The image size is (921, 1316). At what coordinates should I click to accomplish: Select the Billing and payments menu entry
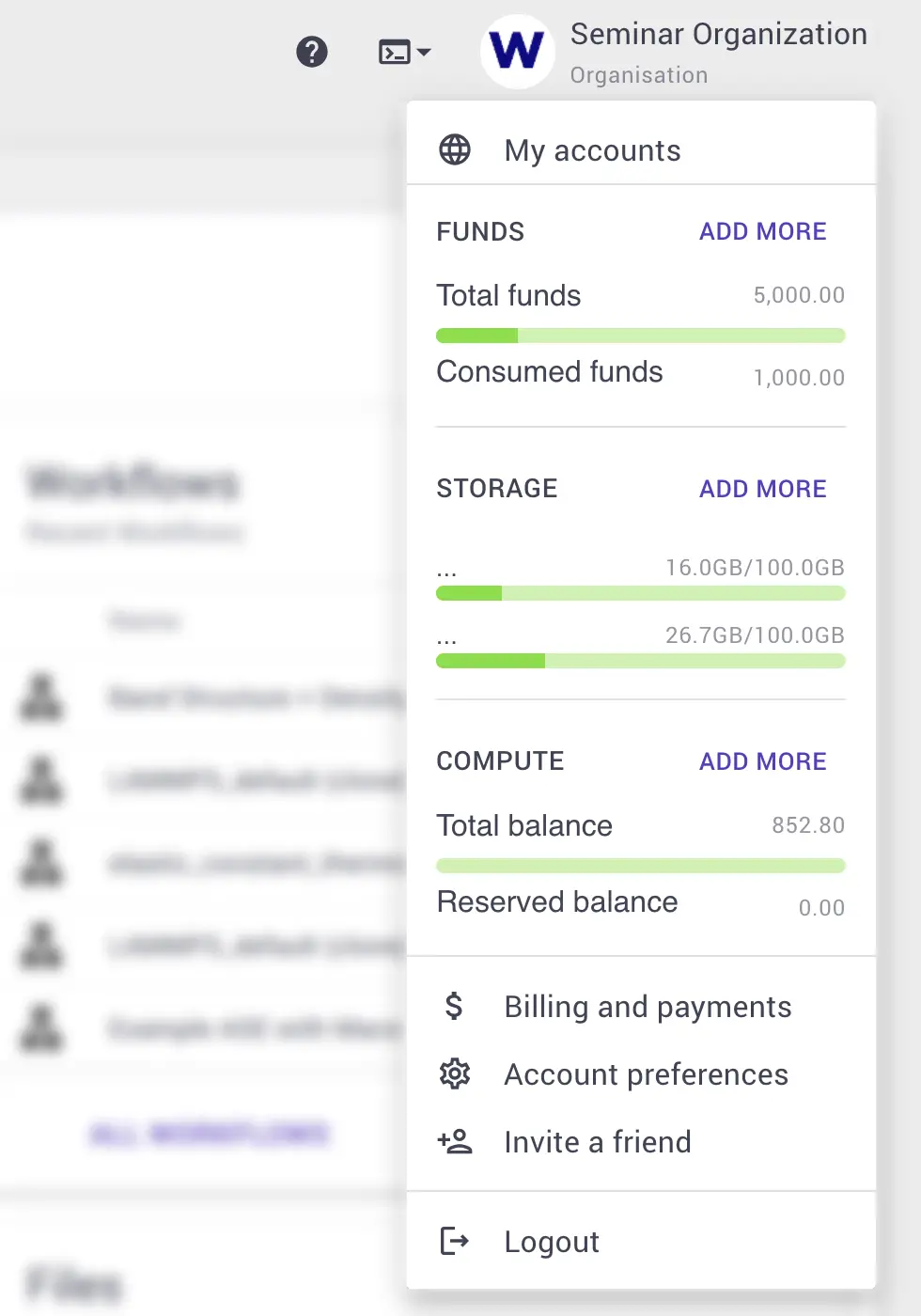[x=648, y=1006]
